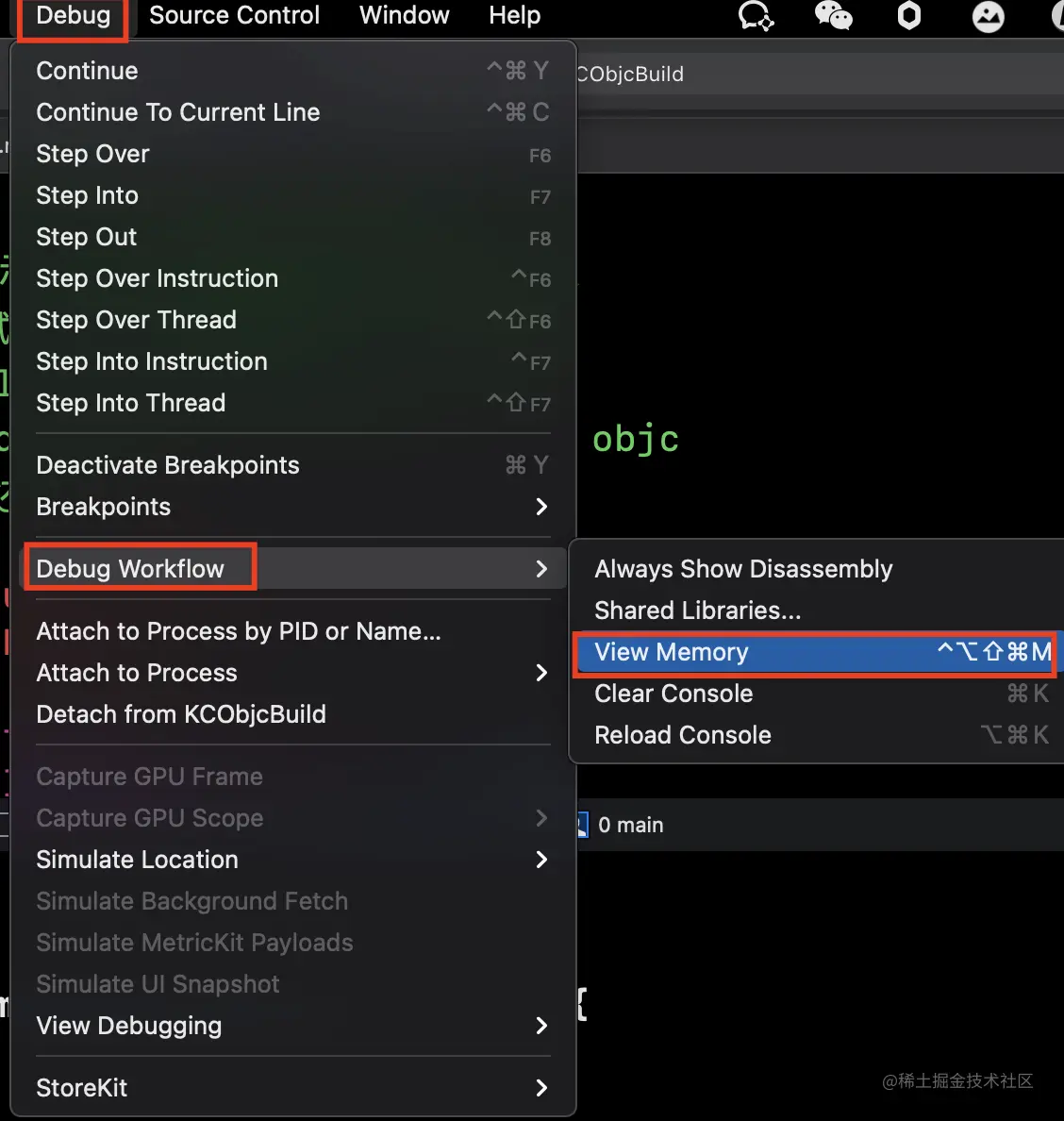Expand the Debug Workflow submenu
The width and height of the screenshot is (1064, 1121).
click(293, 569)
